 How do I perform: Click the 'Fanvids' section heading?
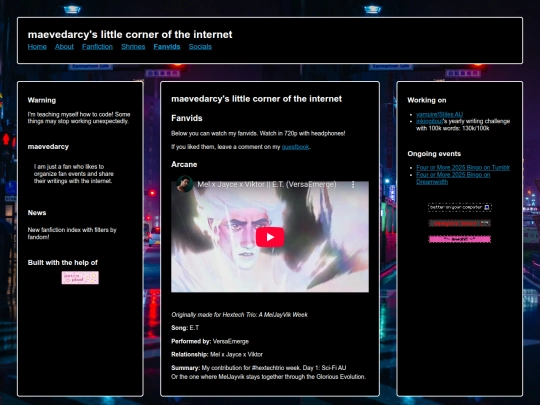coord(187,118)
